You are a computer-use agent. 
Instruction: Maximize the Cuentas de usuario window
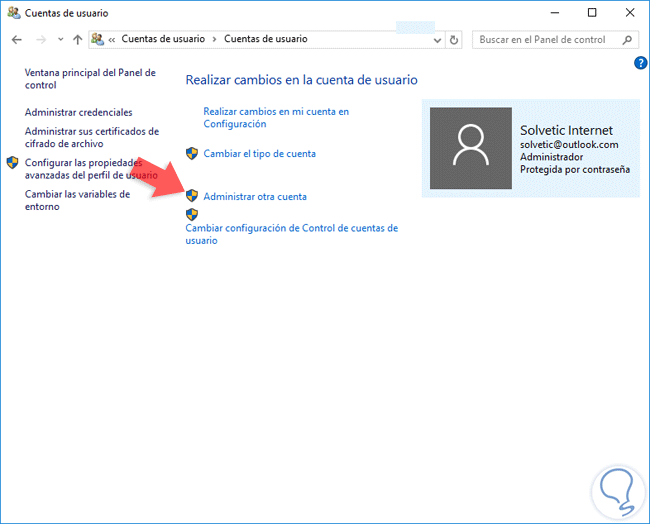tap(592, 13)
